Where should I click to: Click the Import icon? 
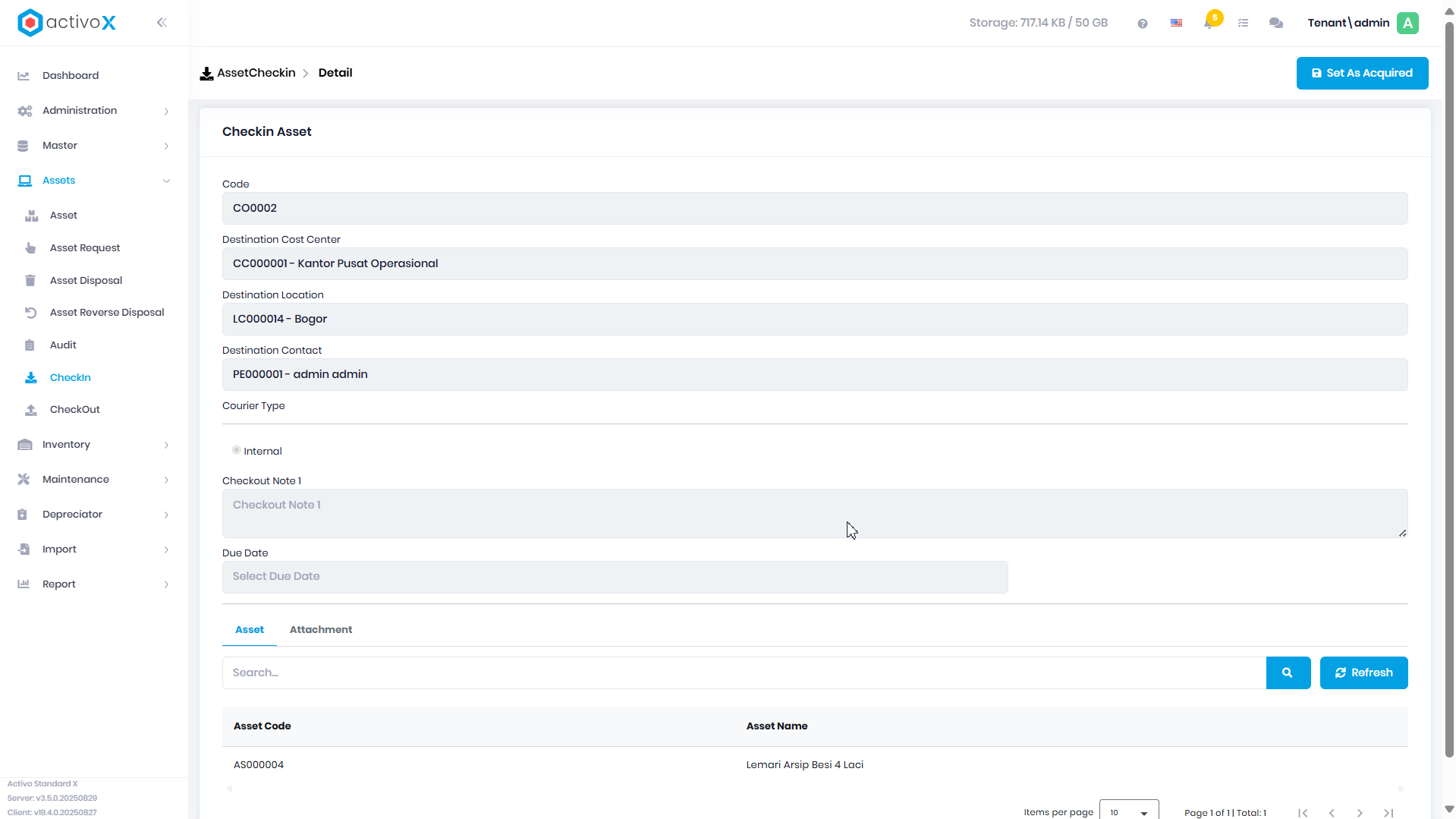24,550
